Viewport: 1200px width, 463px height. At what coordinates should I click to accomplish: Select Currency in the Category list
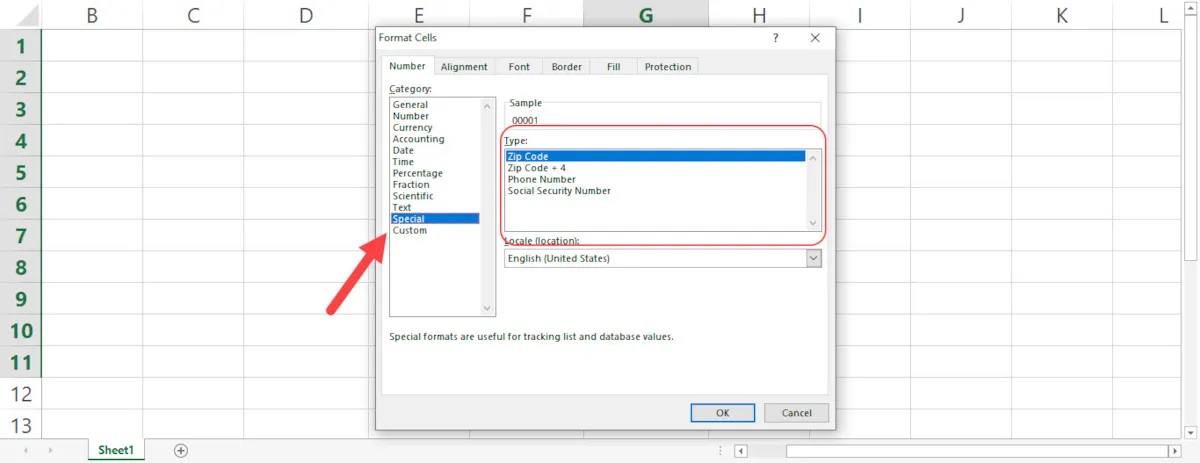coord(413,128)
